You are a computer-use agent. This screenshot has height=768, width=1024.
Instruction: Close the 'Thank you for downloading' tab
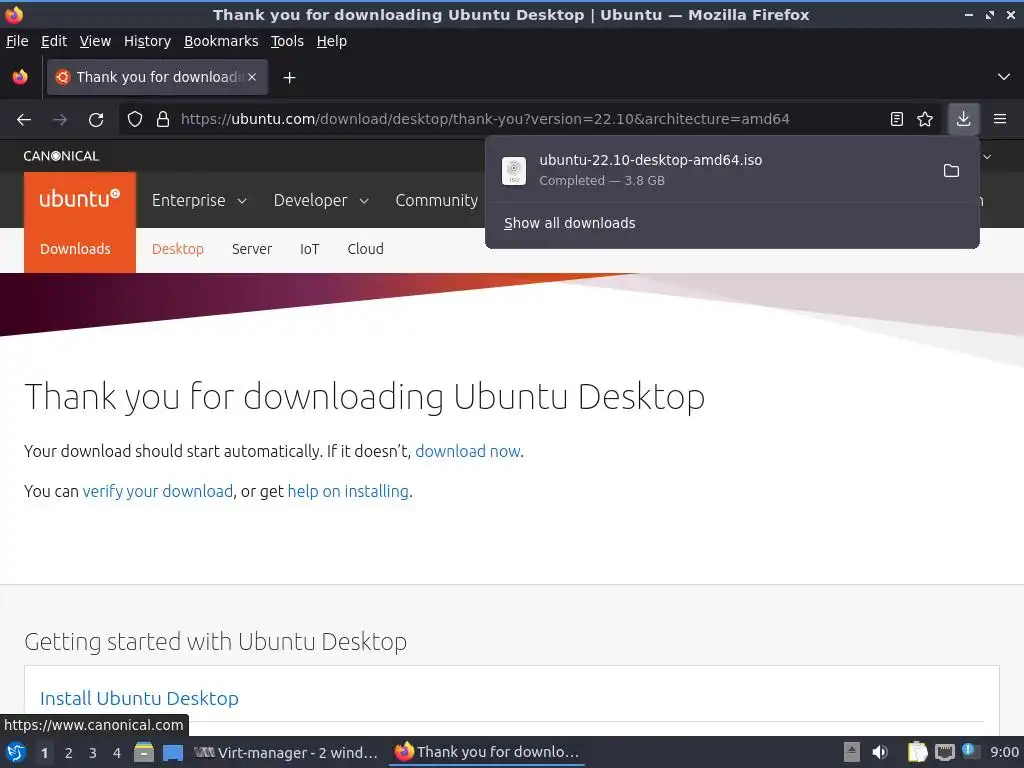(x=252, y=77)
